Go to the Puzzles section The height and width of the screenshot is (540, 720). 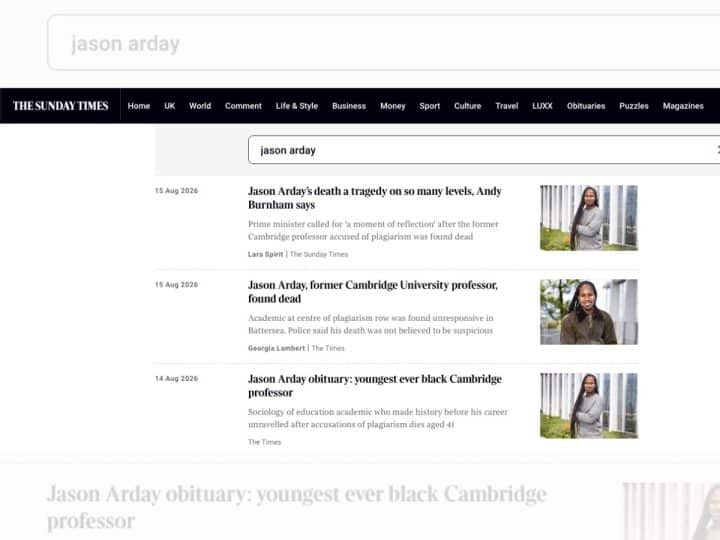coord(634,106)
